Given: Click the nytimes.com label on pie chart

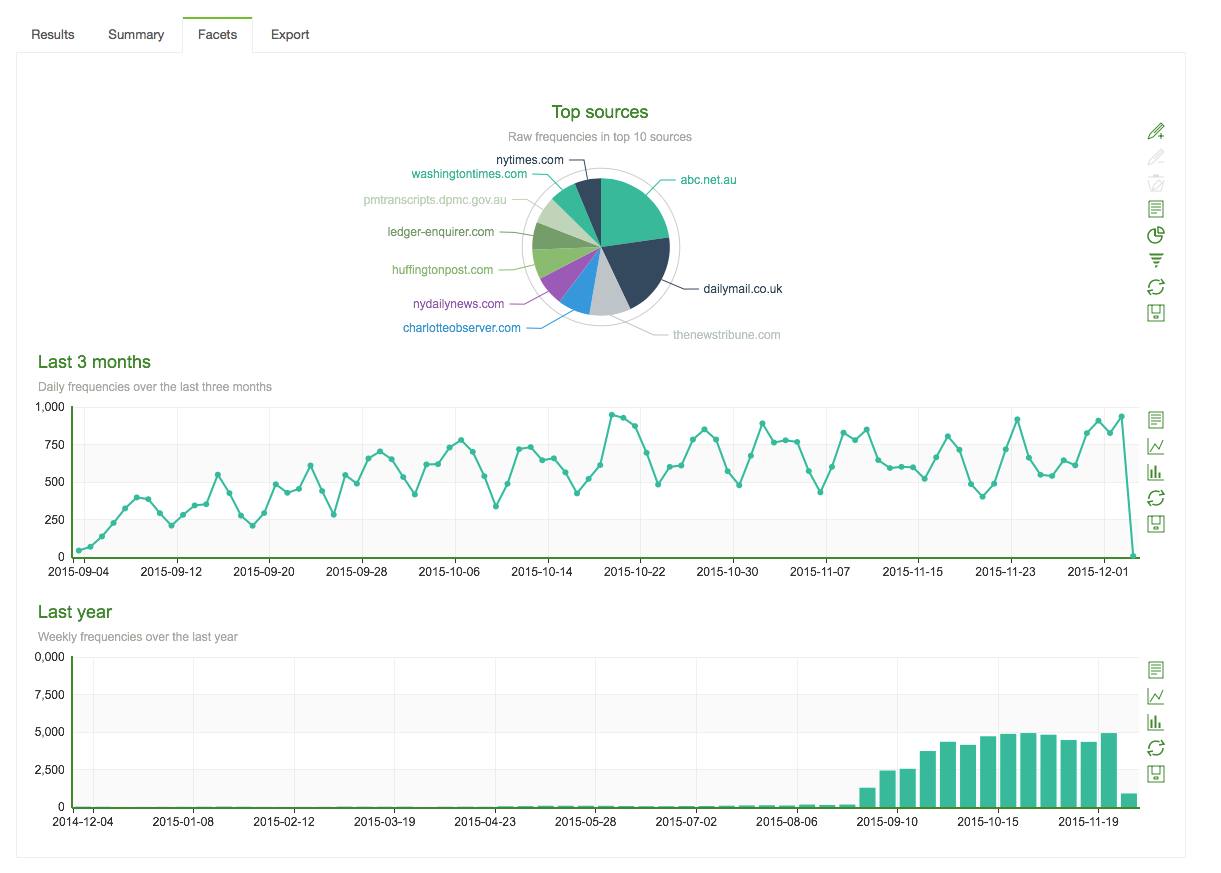Looking at the screenshot, I should pos(530,159).
